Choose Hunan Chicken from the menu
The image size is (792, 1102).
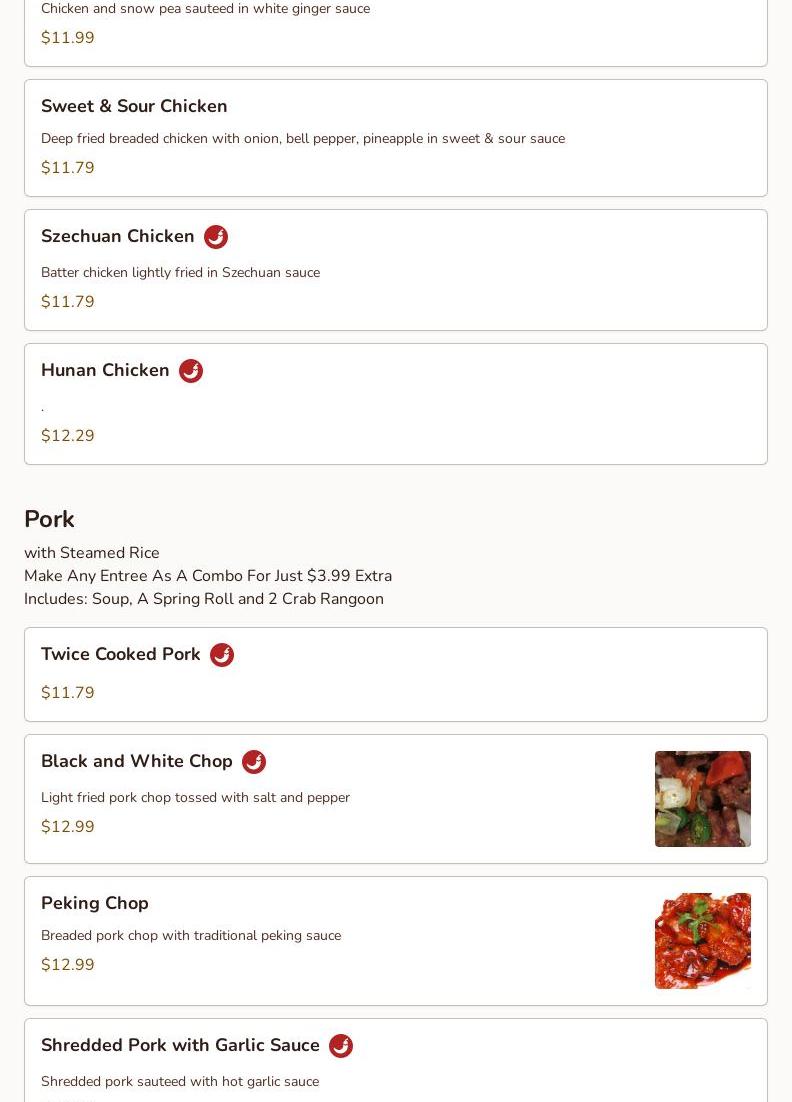[x=105, y=370]
